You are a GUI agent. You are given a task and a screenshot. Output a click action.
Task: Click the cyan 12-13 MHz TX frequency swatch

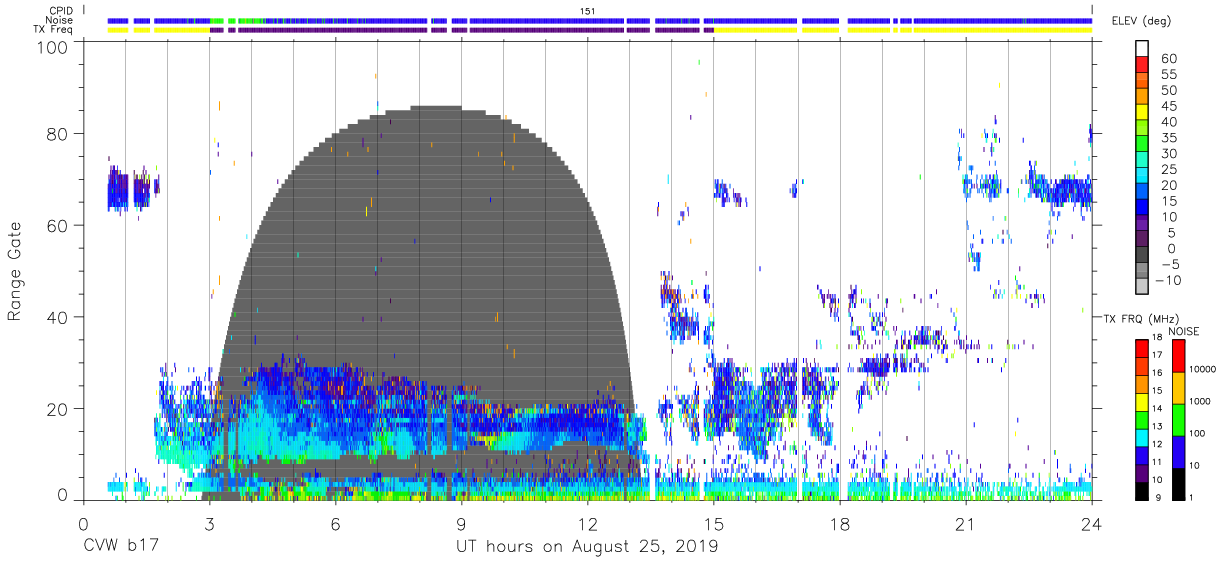pyautogui.click(x=1142, y=437)
